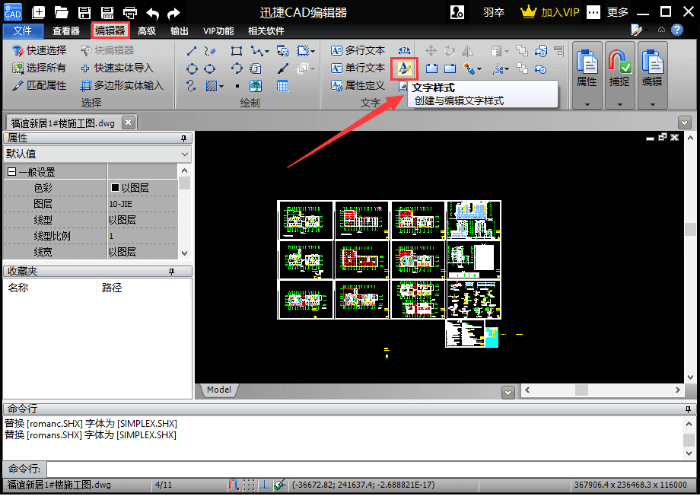Click the Save As floppy icon
The height and width of the screenshot is (495, 700).
click(x=107, y=12)
